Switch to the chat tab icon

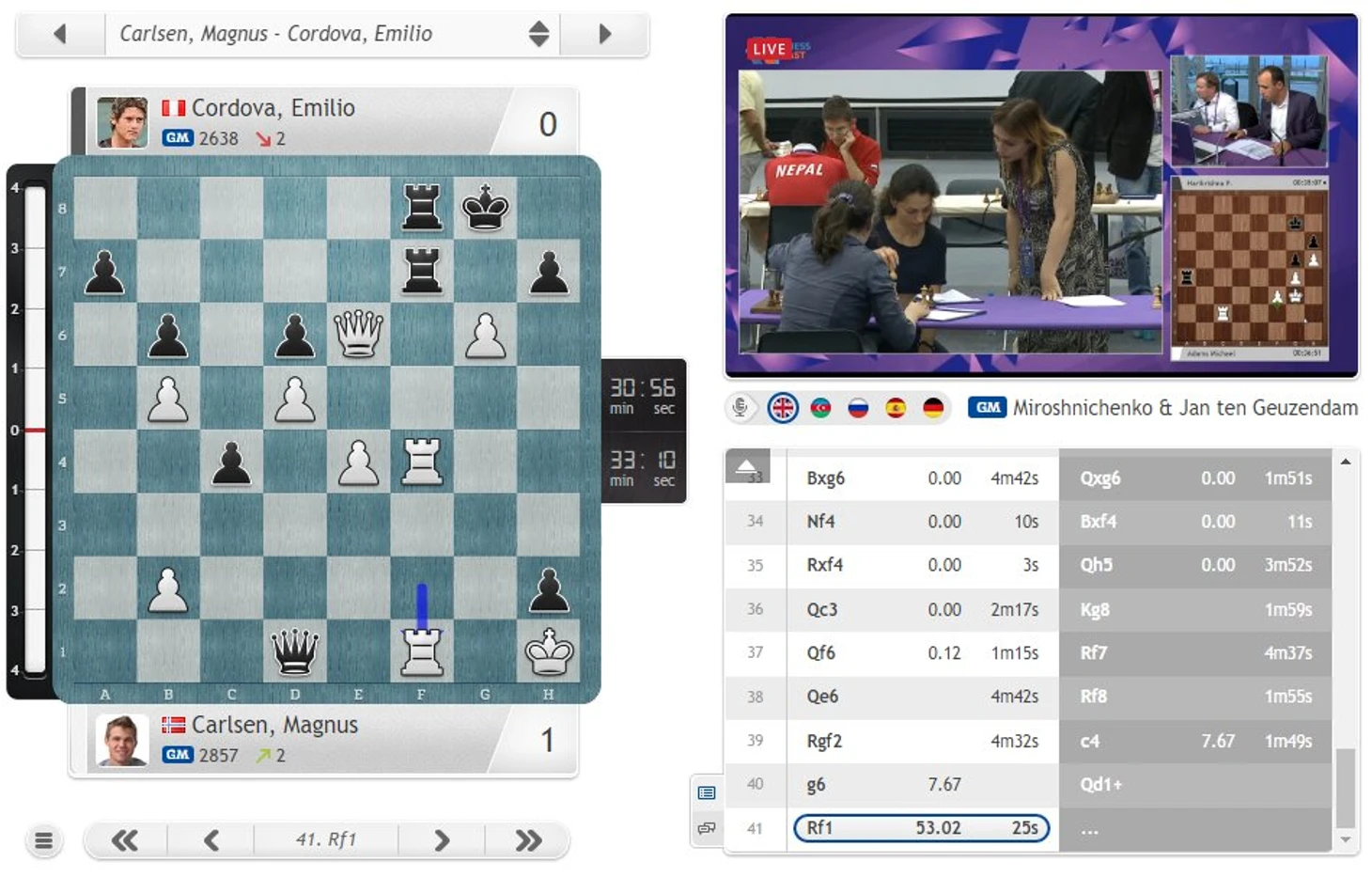point(707,828)
